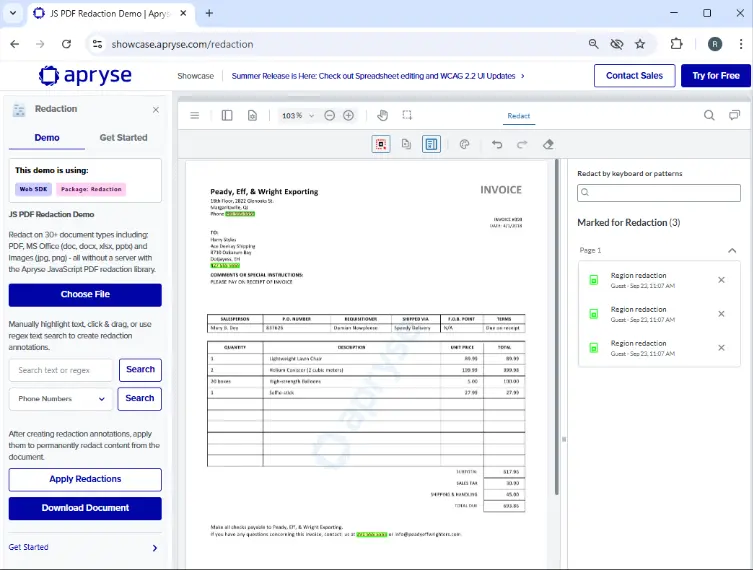Open the viewer hamburger menu
The image size is (753, 570).
pos(195,116)
